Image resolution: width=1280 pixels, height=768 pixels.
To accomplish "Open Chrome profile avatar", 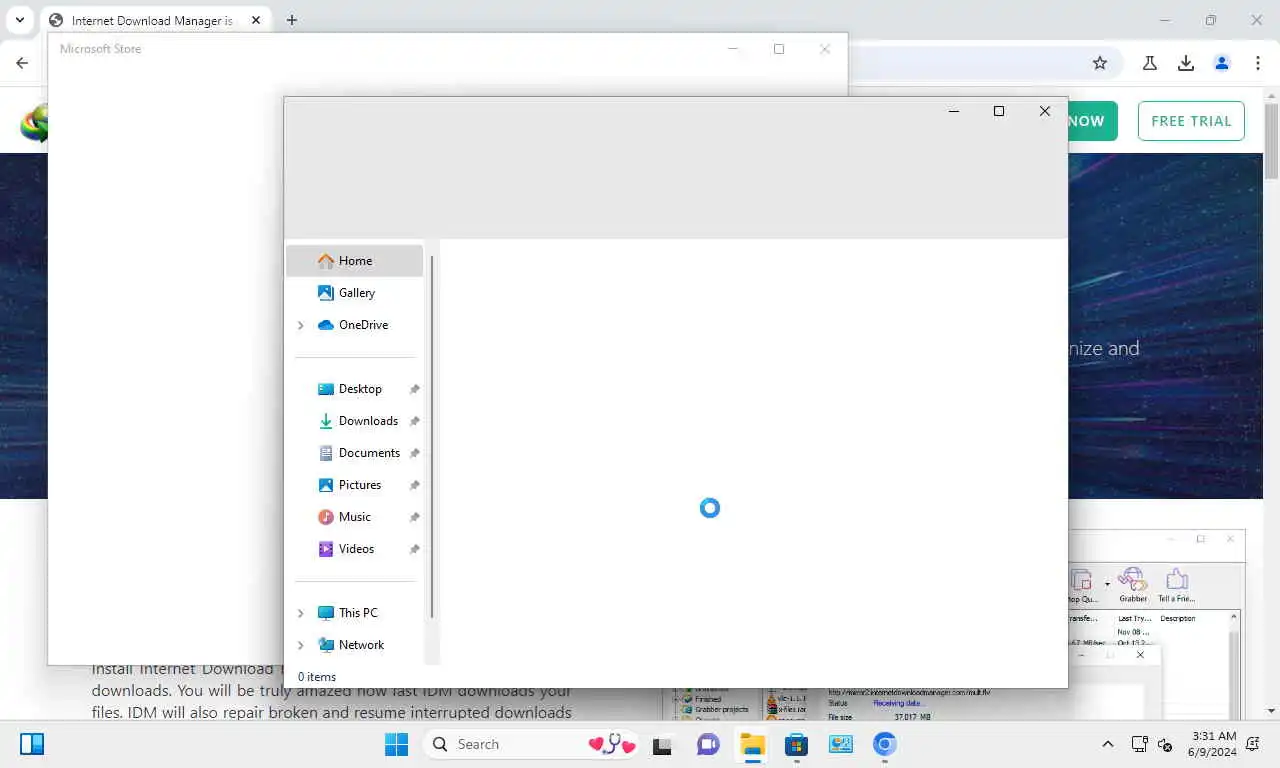I will point(1222,63).
